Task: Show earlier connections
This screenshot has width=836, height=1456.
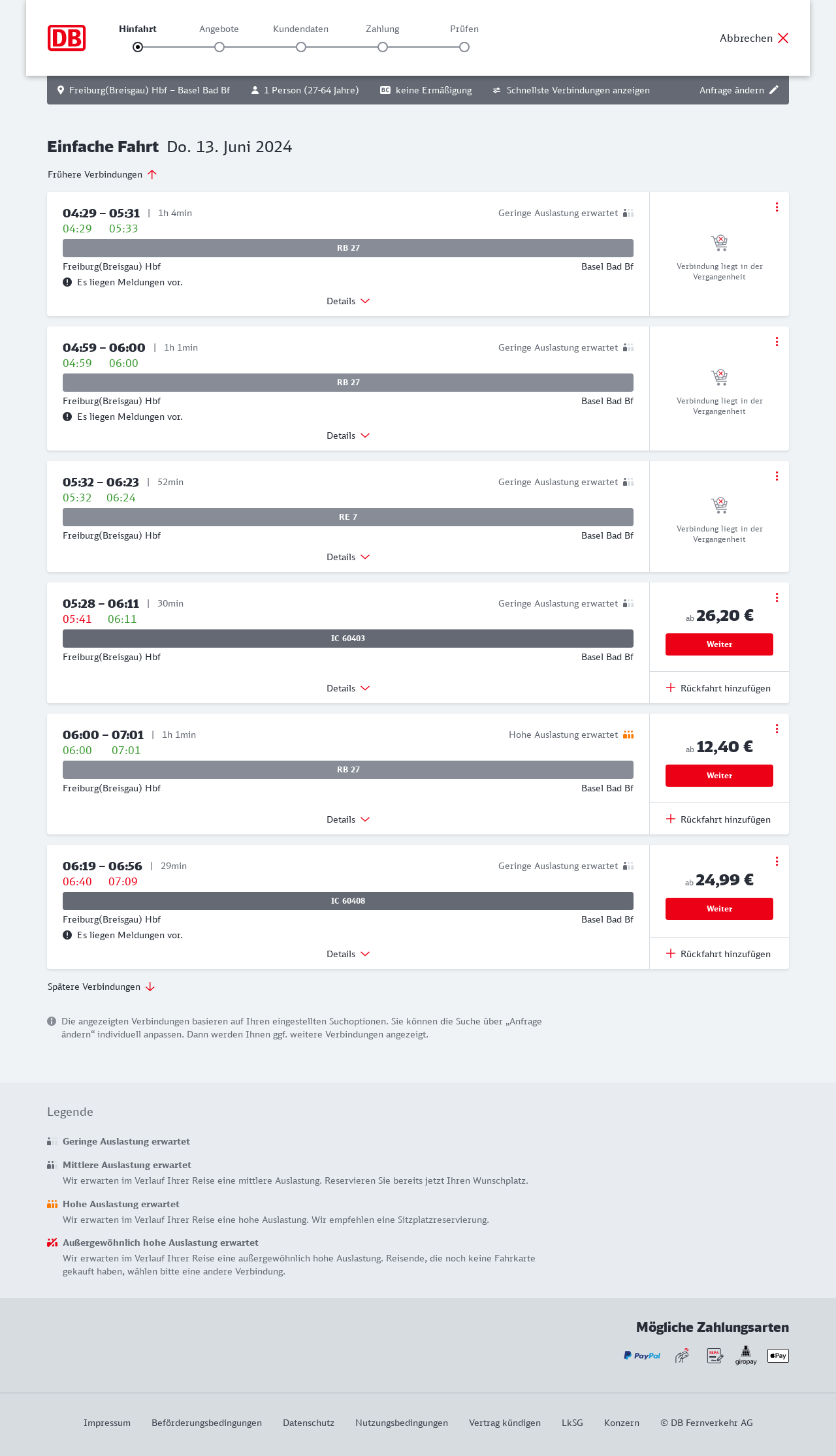Action: click(102, 174)
